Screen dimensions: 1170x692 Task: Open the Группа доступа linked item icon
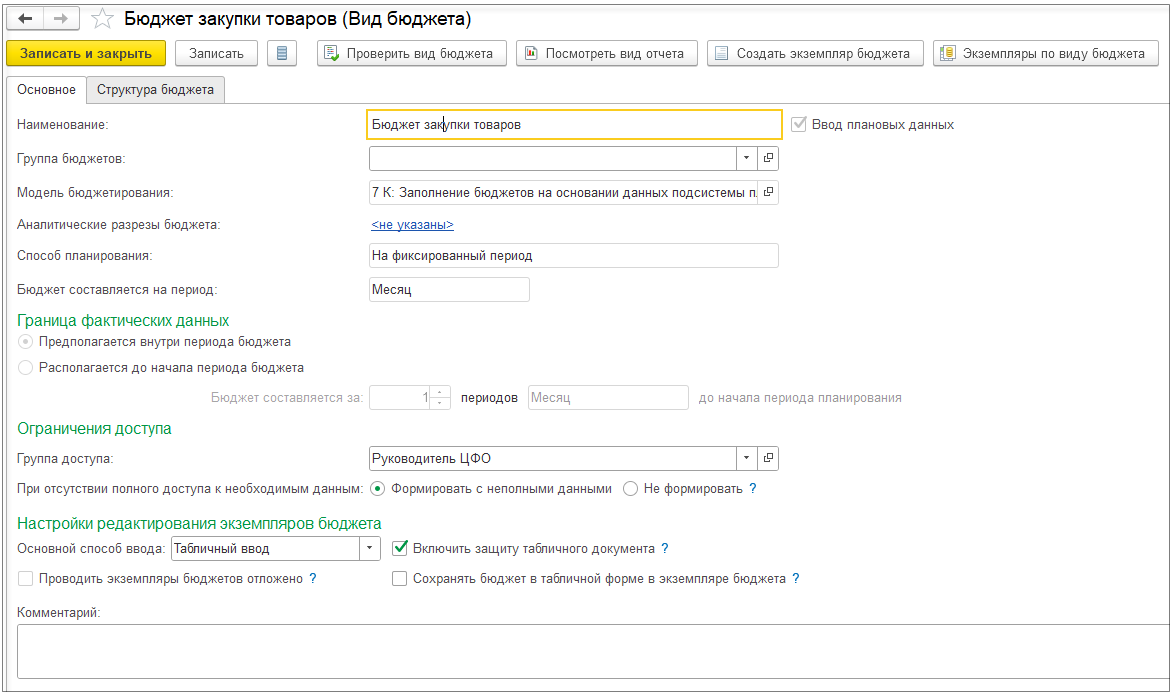coord(768,458)
